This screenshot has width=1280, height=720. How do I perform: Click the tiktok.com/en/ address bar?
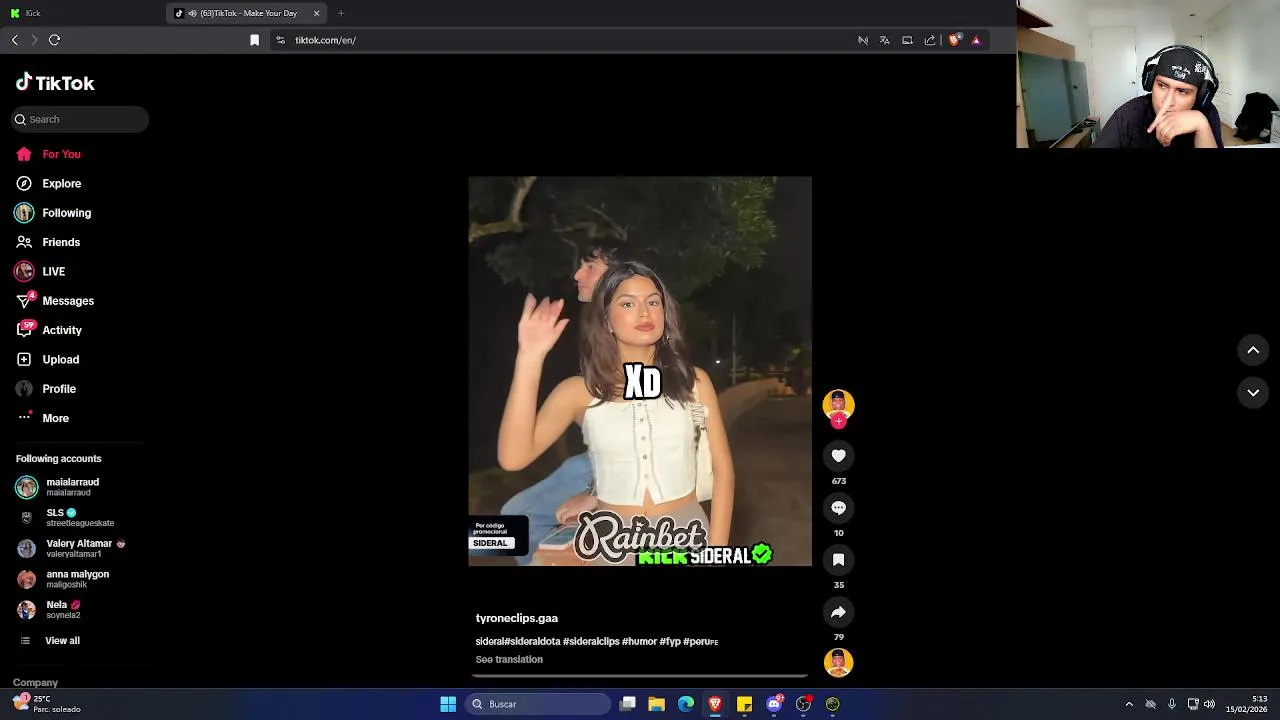pos(560,40)
